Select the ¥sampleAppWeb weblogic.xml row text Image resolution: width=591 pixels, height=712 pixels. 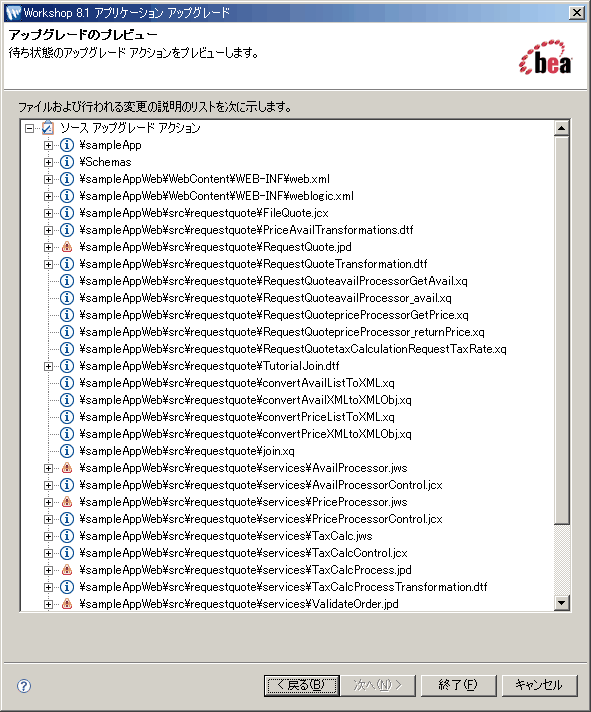(216, 196)
